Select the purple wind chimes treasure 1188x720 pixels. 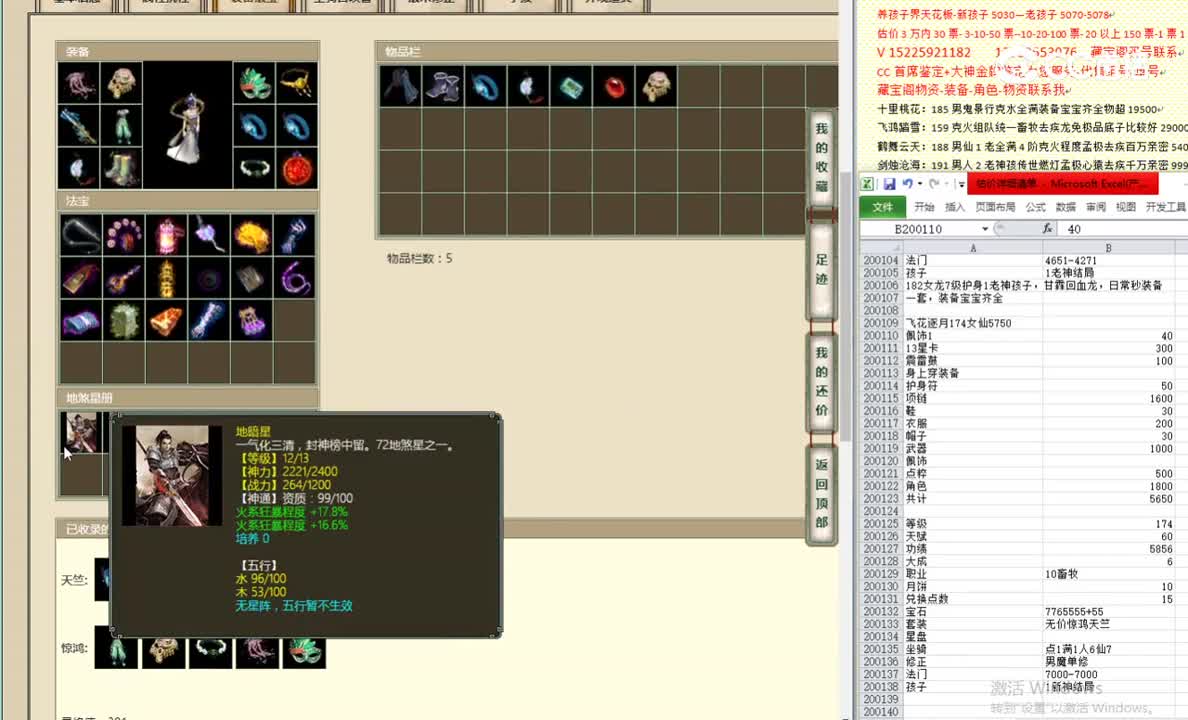(252, 321)
